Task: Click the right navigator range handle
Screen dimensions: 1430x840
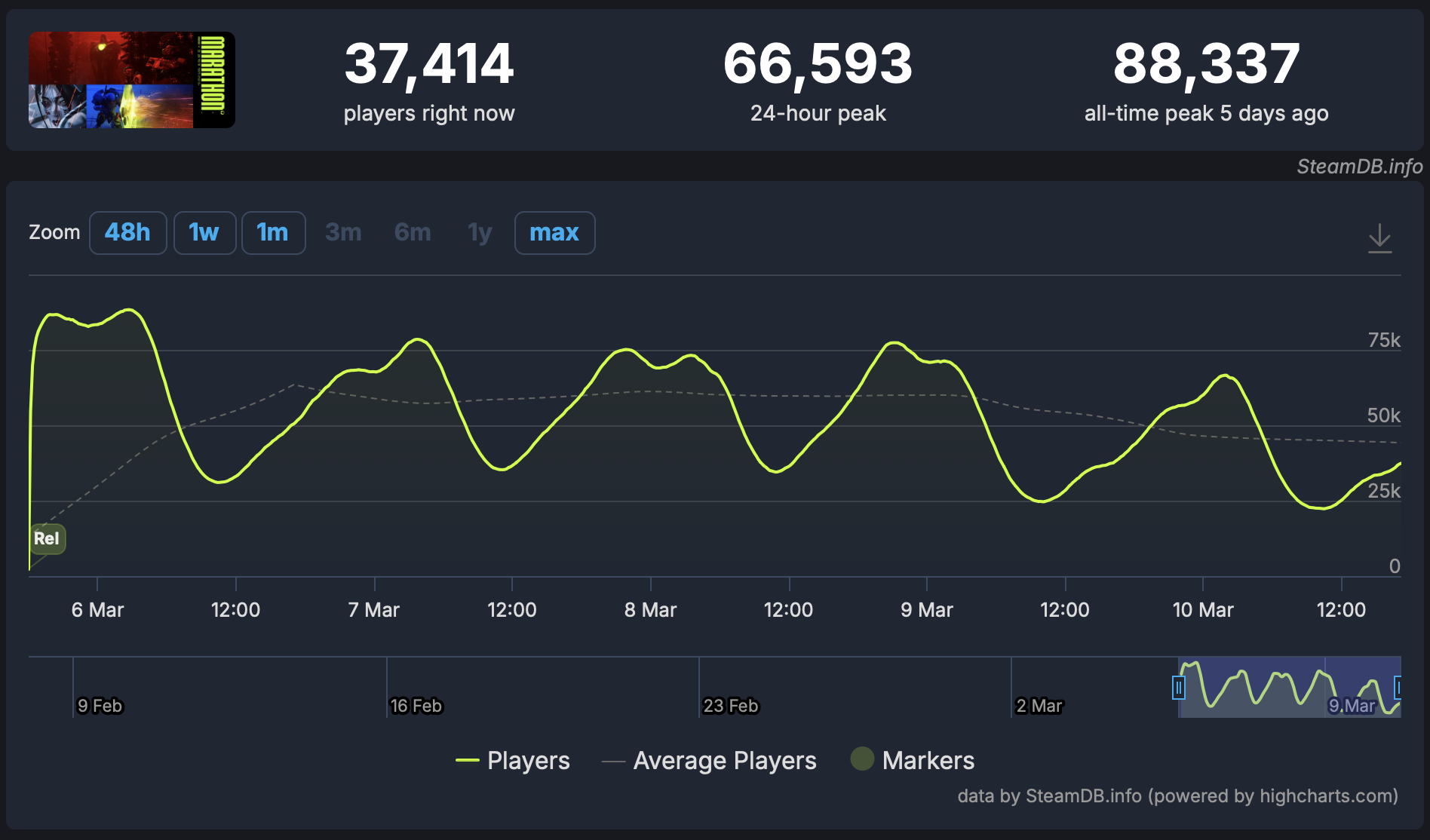Action: [x=1398, y=688]
